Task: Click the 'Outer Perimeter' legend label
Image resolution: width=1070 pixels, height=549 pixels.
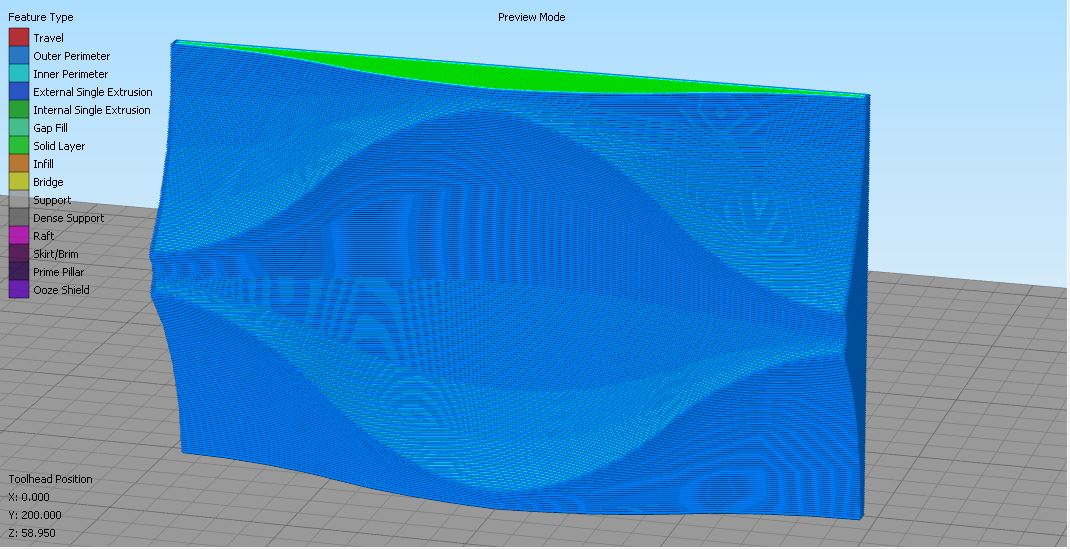Action: coord(72,56)
